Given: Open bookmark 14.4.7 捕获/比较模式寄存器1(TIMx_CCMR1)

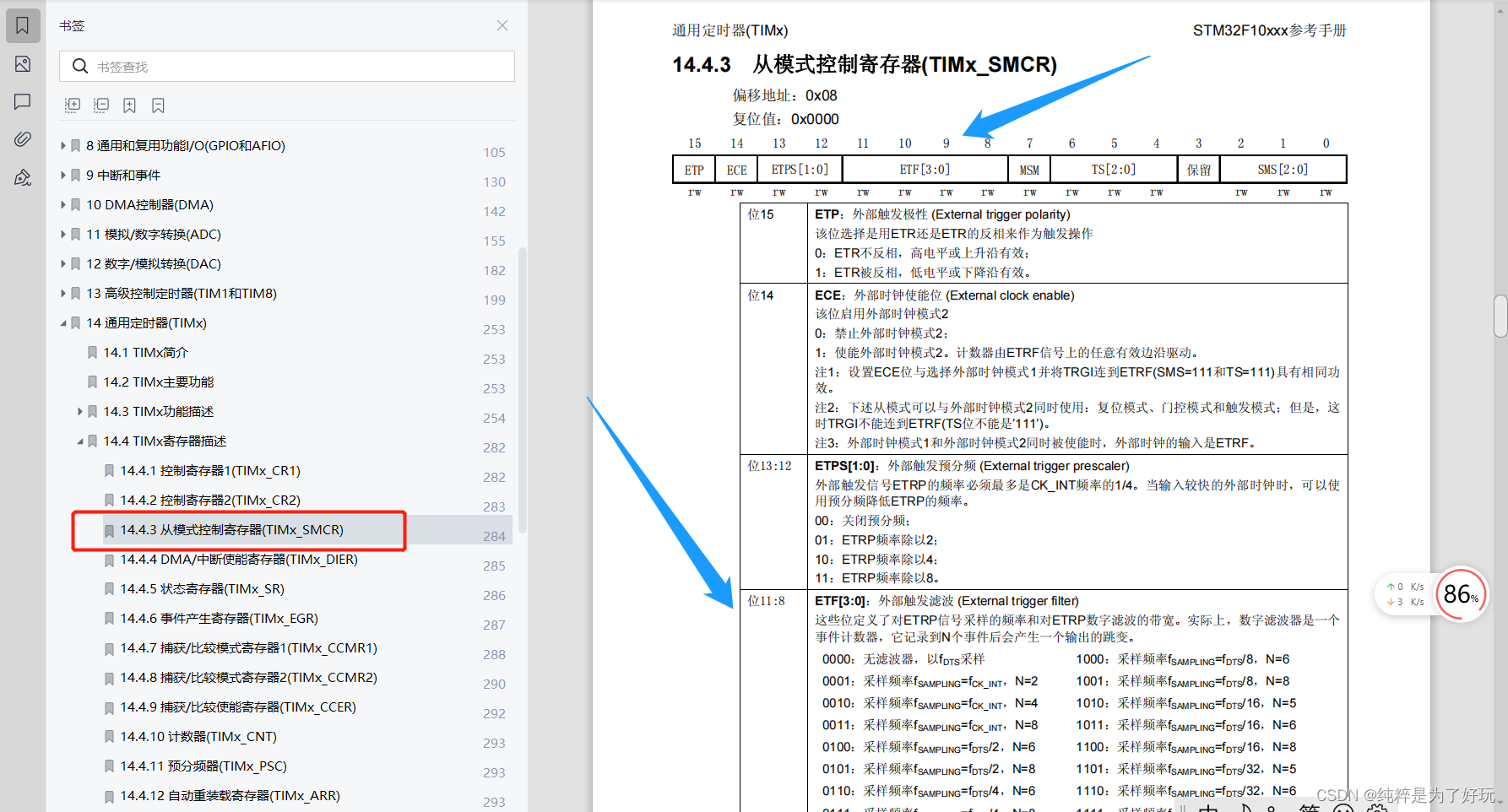Looking at the screenshot, I should [248, 647].
